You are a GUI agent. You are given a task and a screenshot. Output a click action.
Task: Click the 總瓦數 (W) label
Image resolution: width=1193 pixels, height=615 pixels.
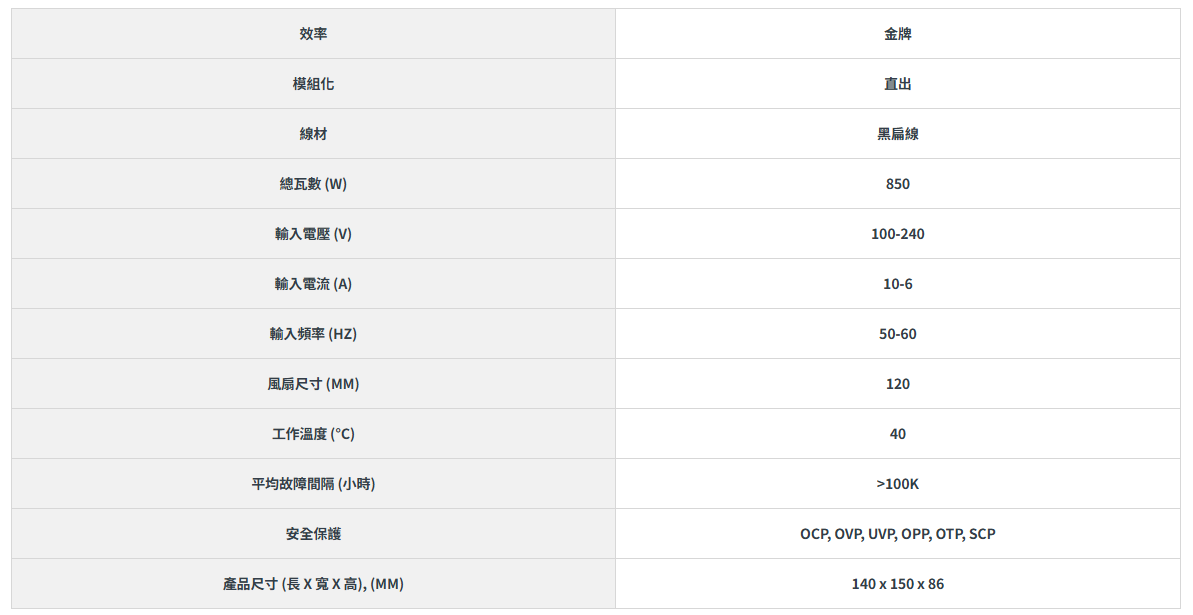tap(313, 184)
